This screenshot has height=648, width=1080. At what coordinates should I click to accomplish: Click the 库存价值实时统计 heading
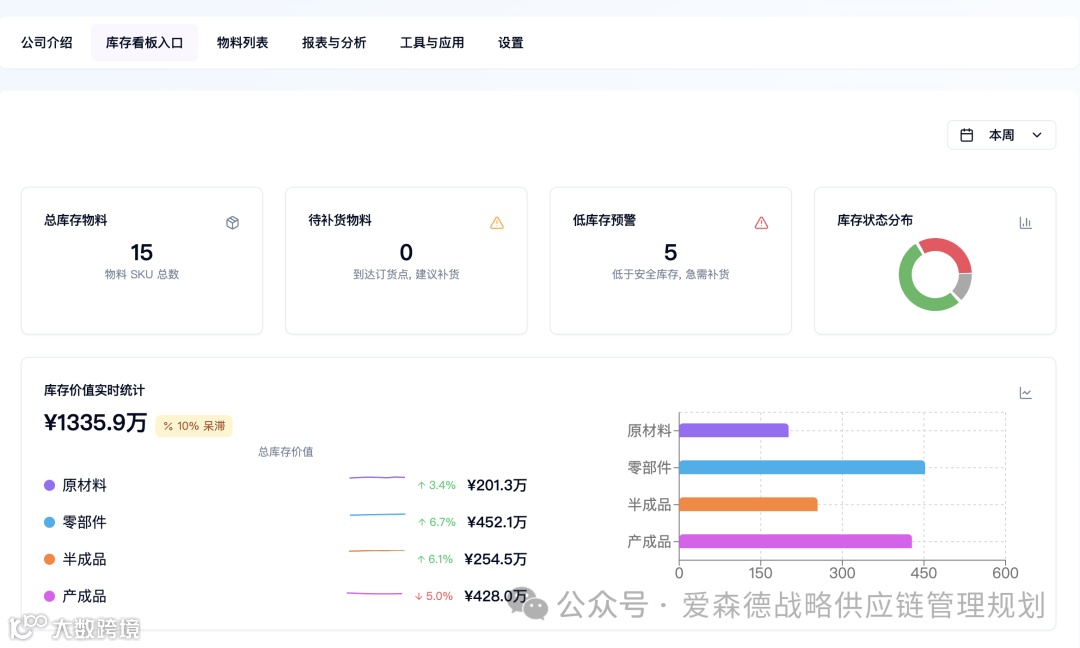coord(94,390)
